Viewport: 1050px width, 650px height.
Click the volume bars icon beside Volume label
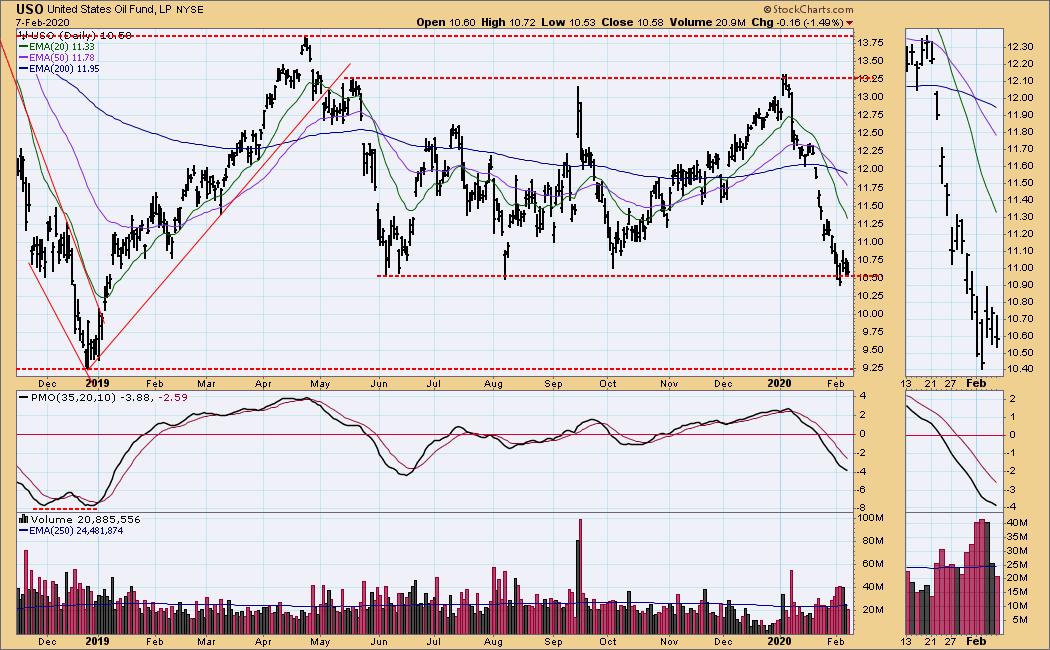tap(23, 519)
